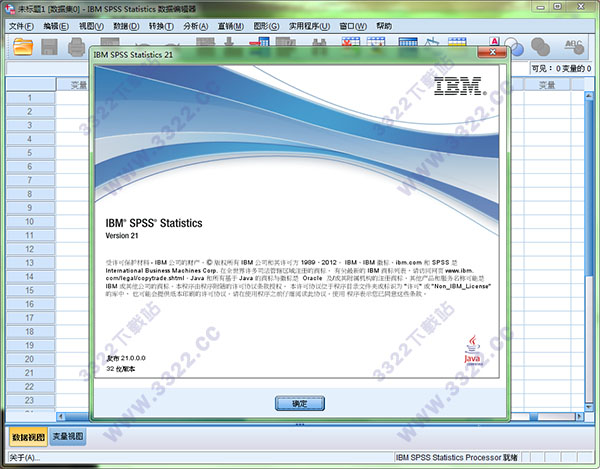
Task: Minimize the SPSS Data Editor window
Action: (540, 7)
